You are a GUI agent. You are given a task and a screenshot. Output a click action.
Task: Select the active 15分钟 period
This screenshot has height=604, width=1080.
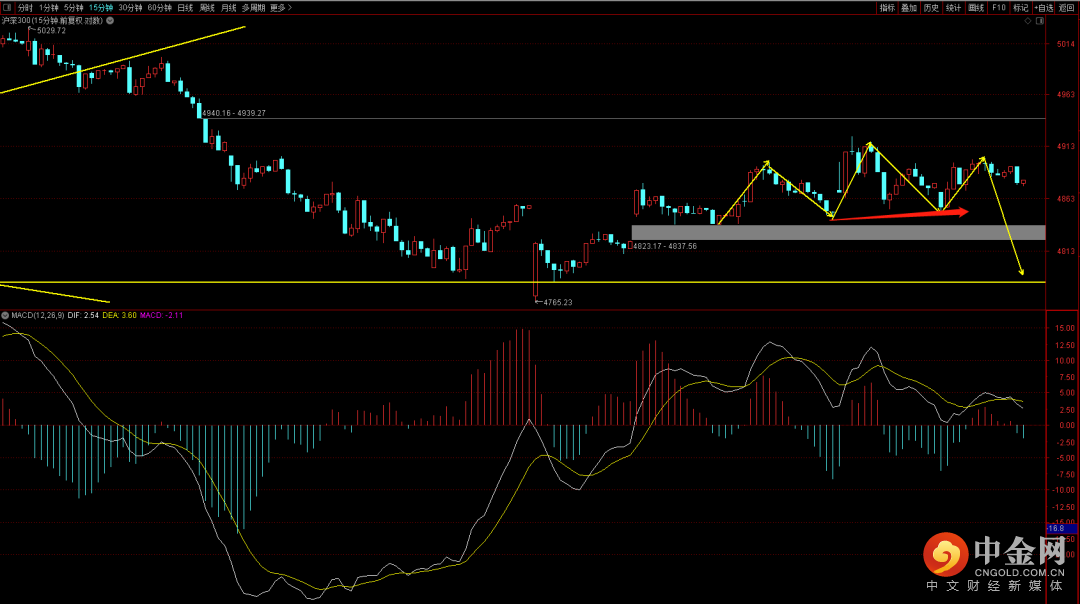pyautogui.click(x=100, y=7)
